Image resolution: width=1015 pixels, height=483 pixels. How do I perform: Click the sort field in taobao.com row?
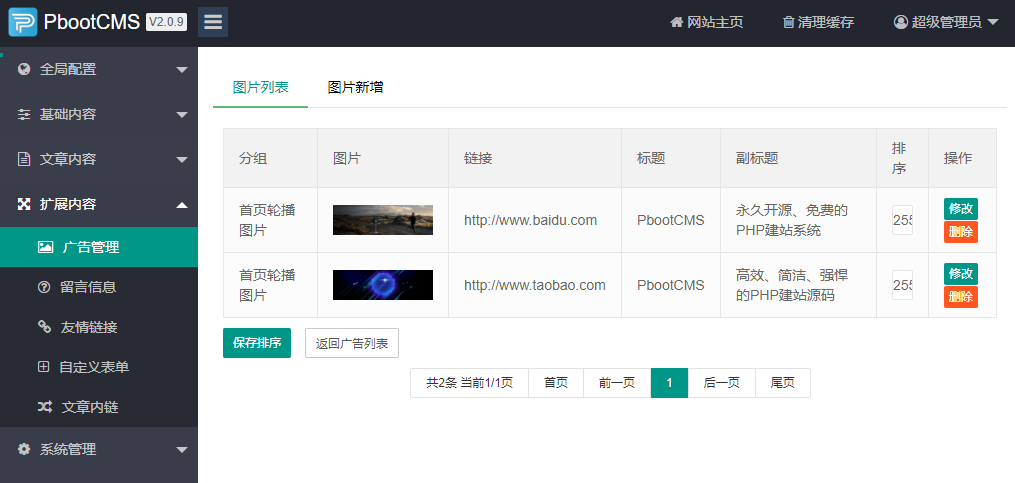[x=902, y=285]
